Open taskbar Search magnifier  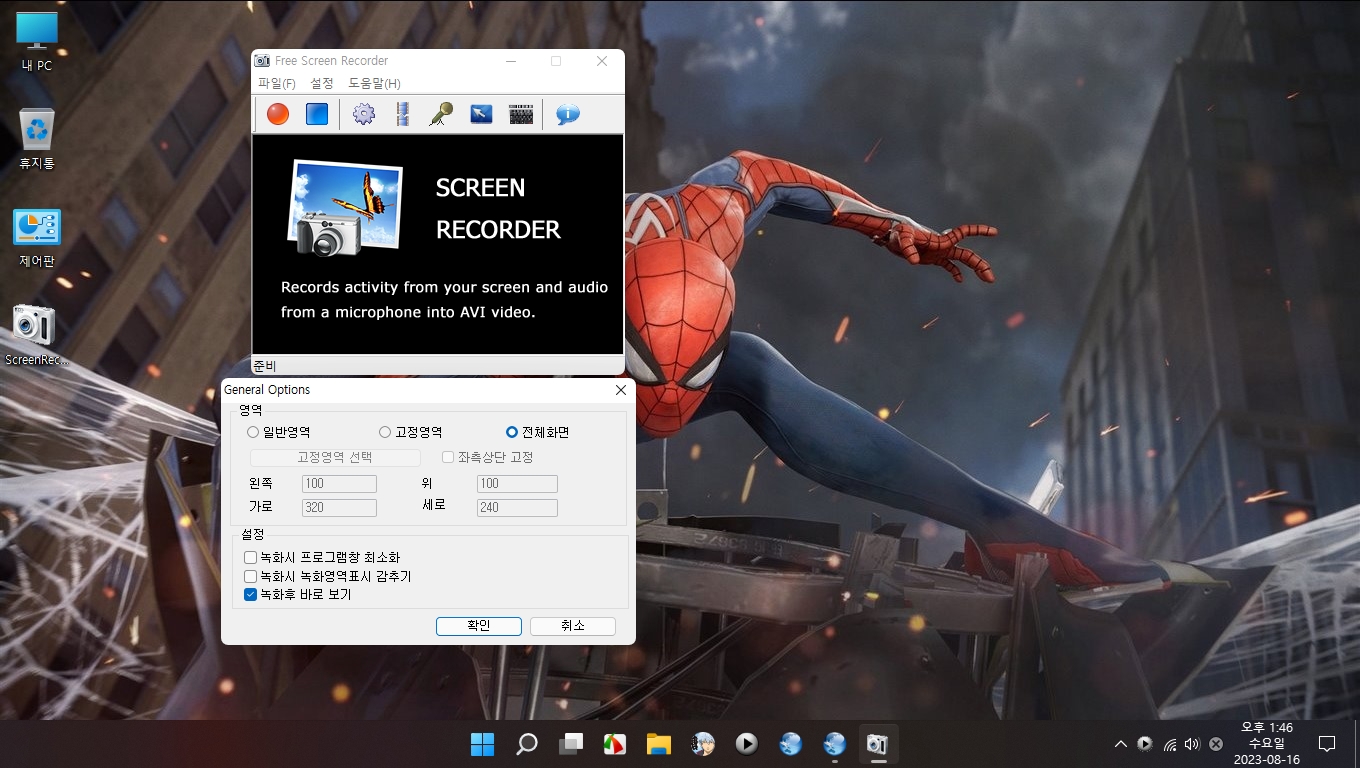[x=527, y=744]
